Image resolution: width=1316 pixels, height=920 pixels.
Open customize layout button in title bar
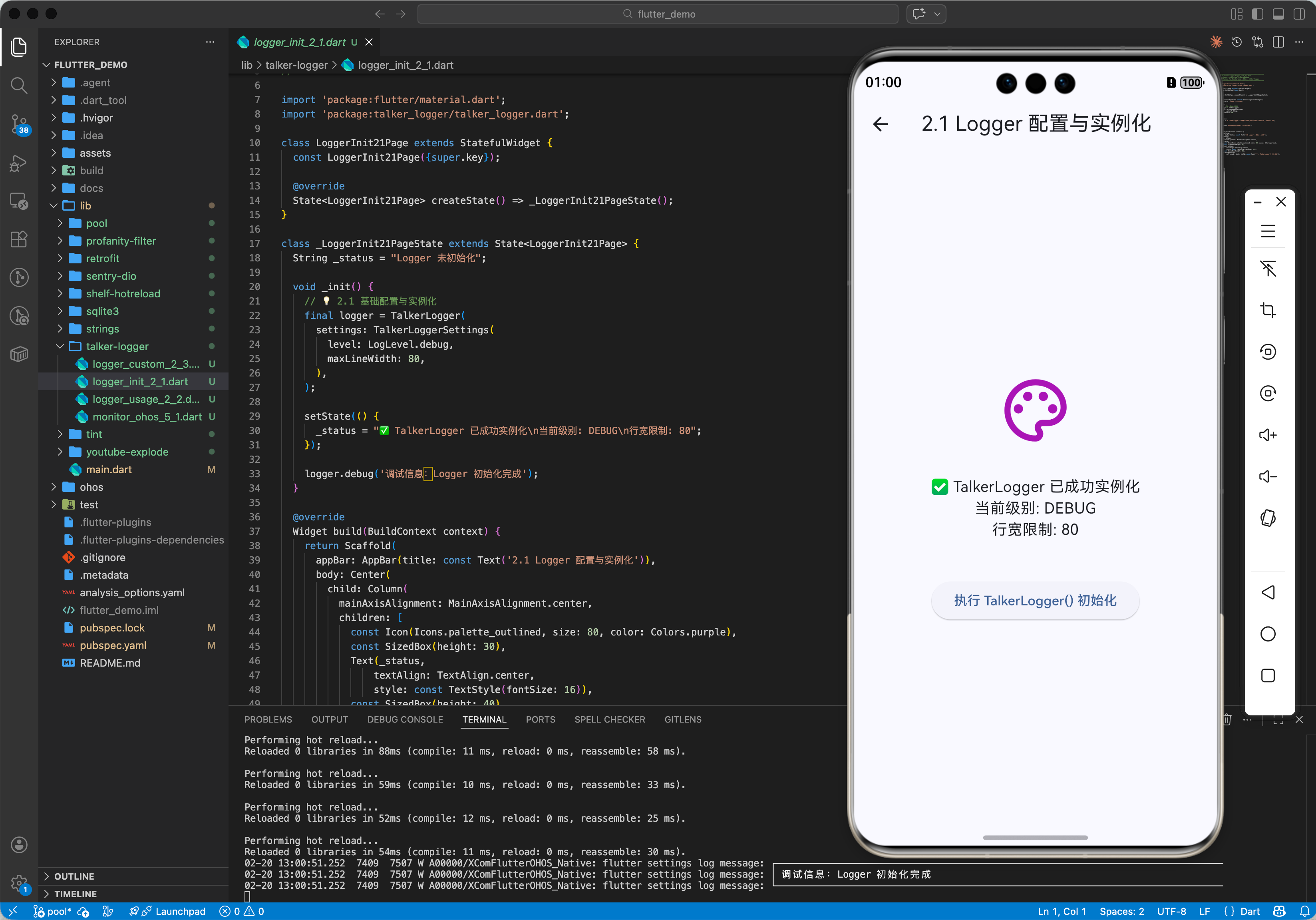point(1236,14)
